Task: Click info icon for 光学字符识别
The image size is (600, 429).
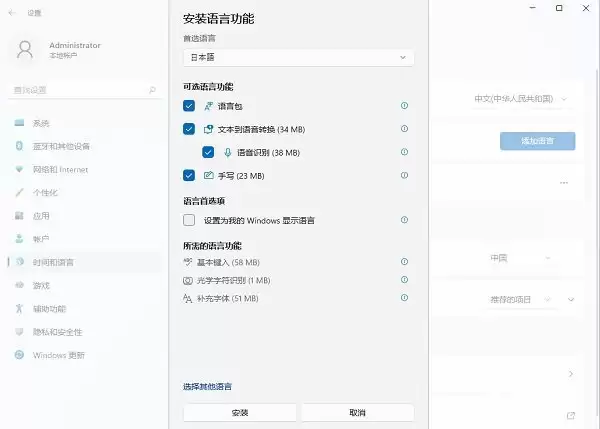Action: tap(404, 280)
